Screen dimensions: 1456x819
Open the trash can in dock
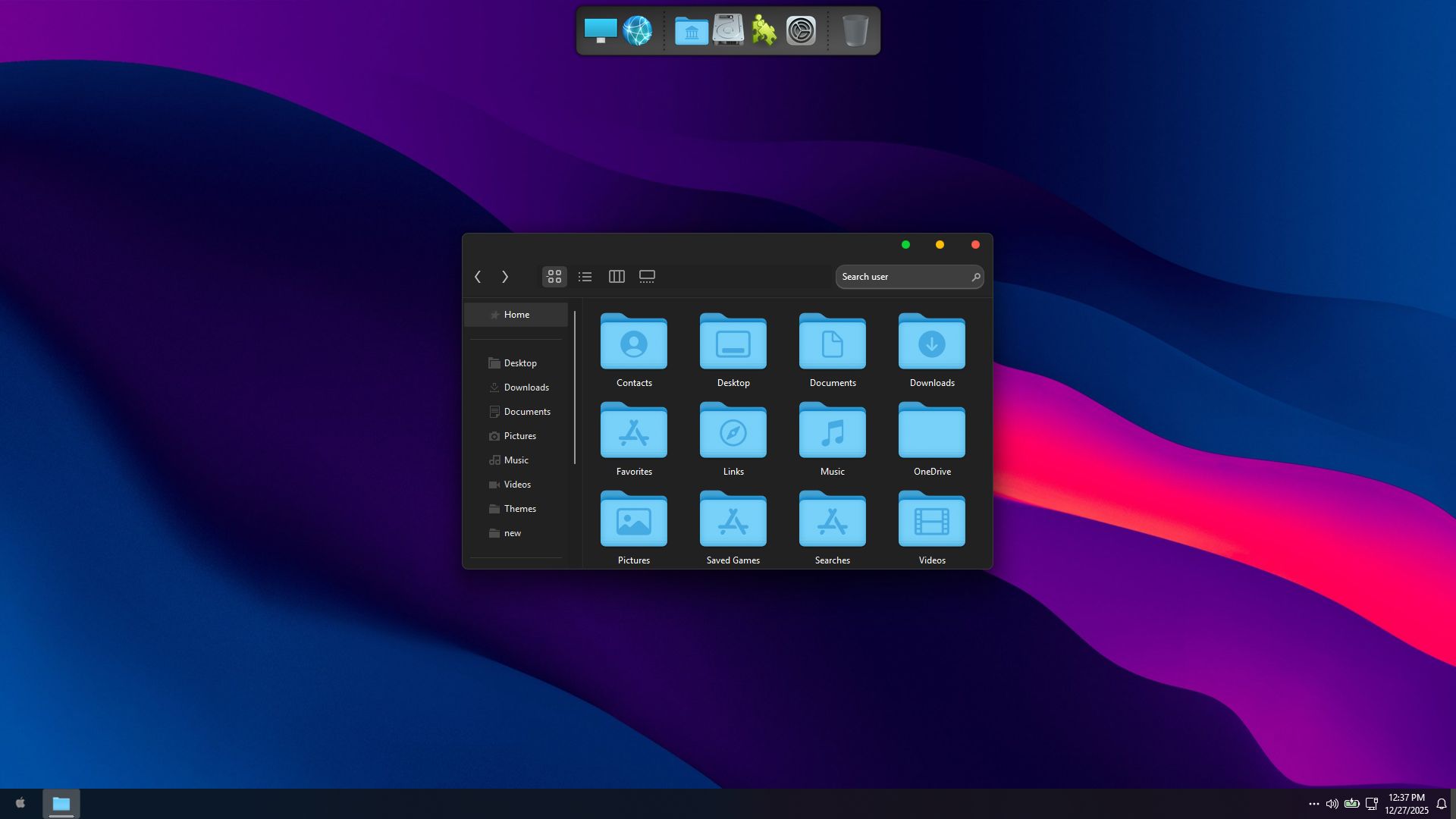[x=855, y=31]
